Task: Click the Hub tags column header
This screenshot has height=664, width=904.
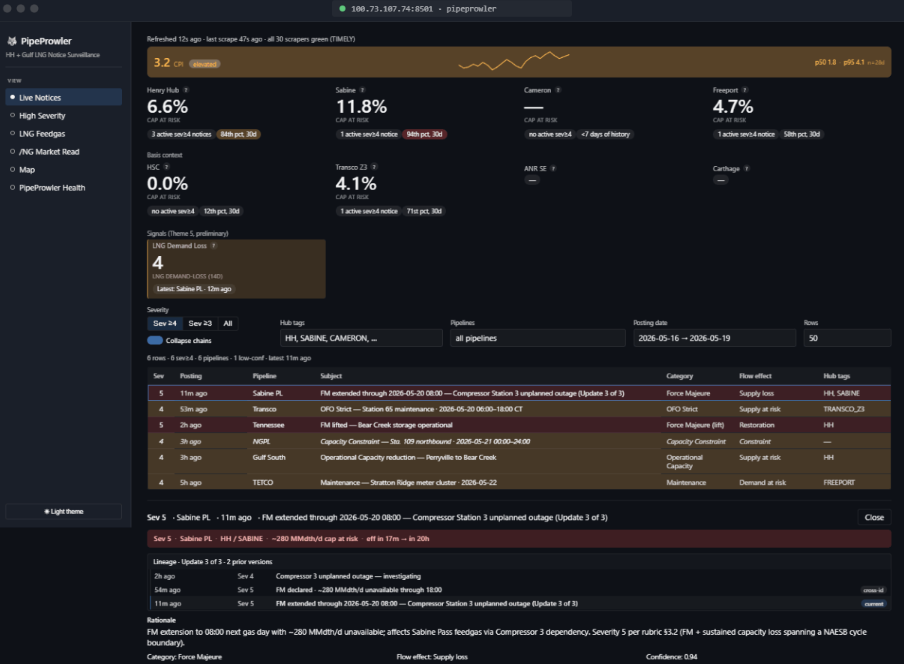Action: 837,376
